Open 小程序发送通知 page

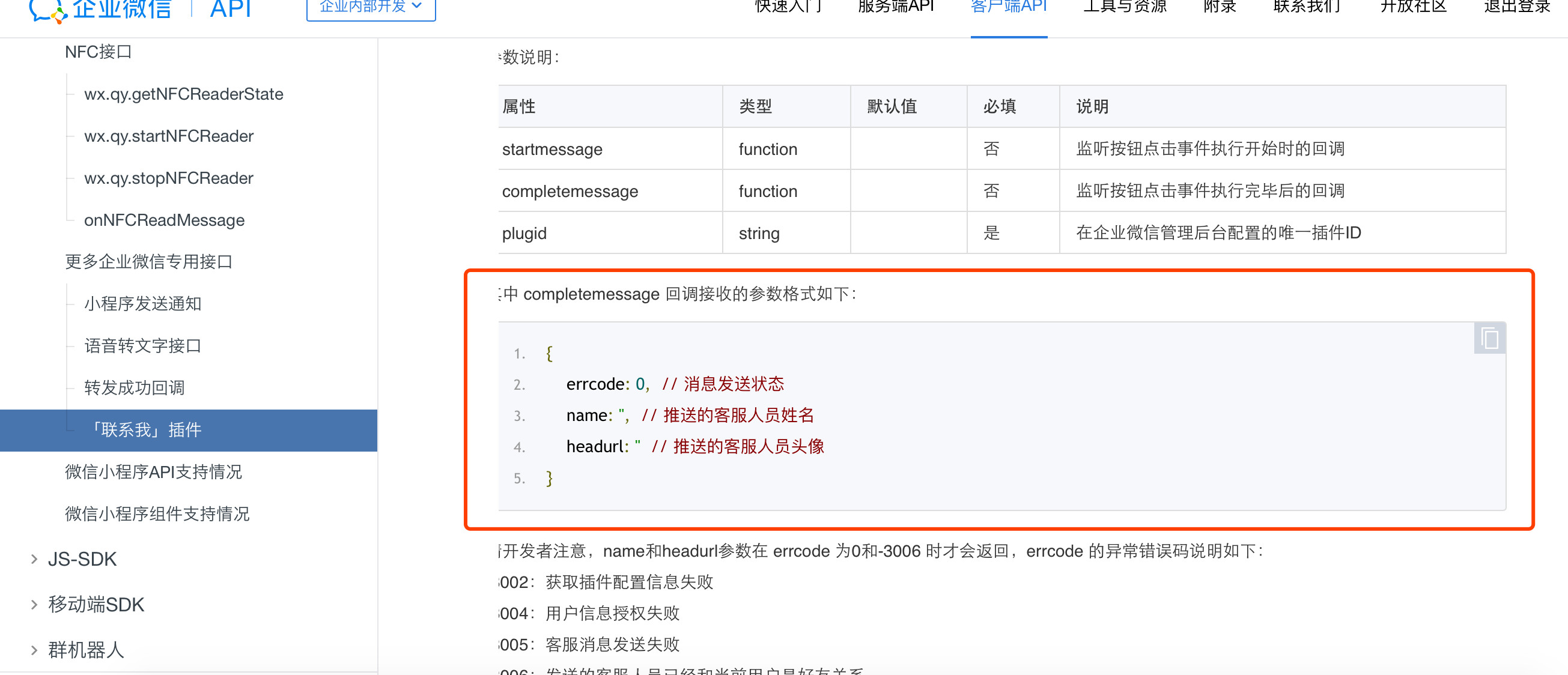click(142, 304)
